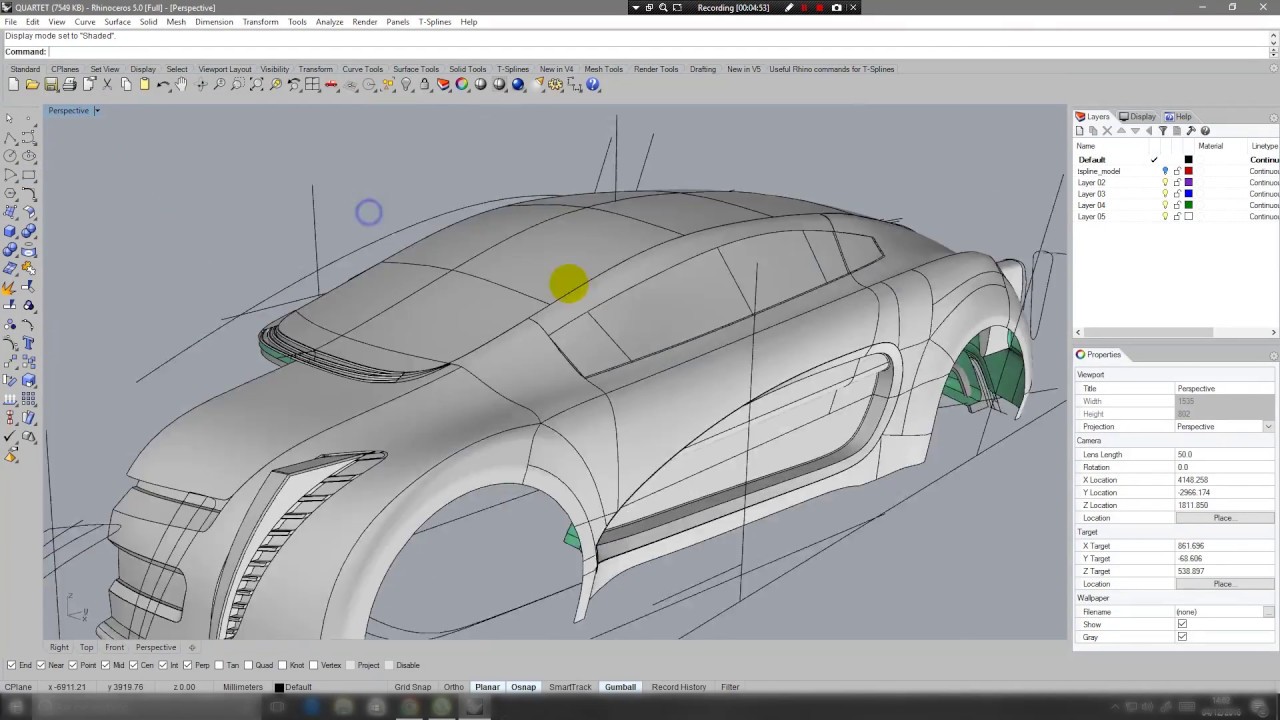The width and height of the screenshot is (1280, 720).
Task: Click the Zoom Extents toolbar icon
Action: [x=256, y=85]
